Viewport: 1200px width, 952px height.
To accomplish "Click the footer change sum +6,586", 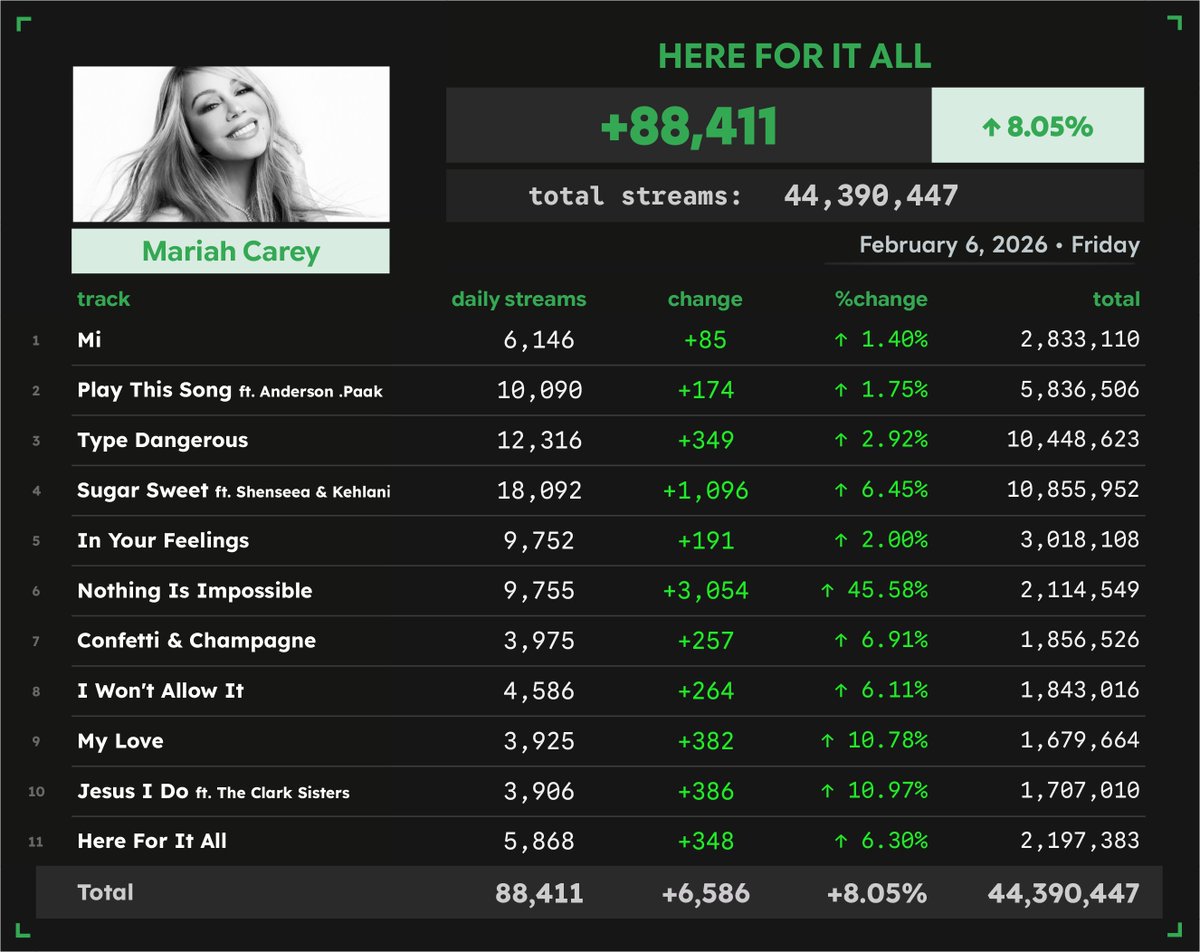I will (x=705, y=893).
